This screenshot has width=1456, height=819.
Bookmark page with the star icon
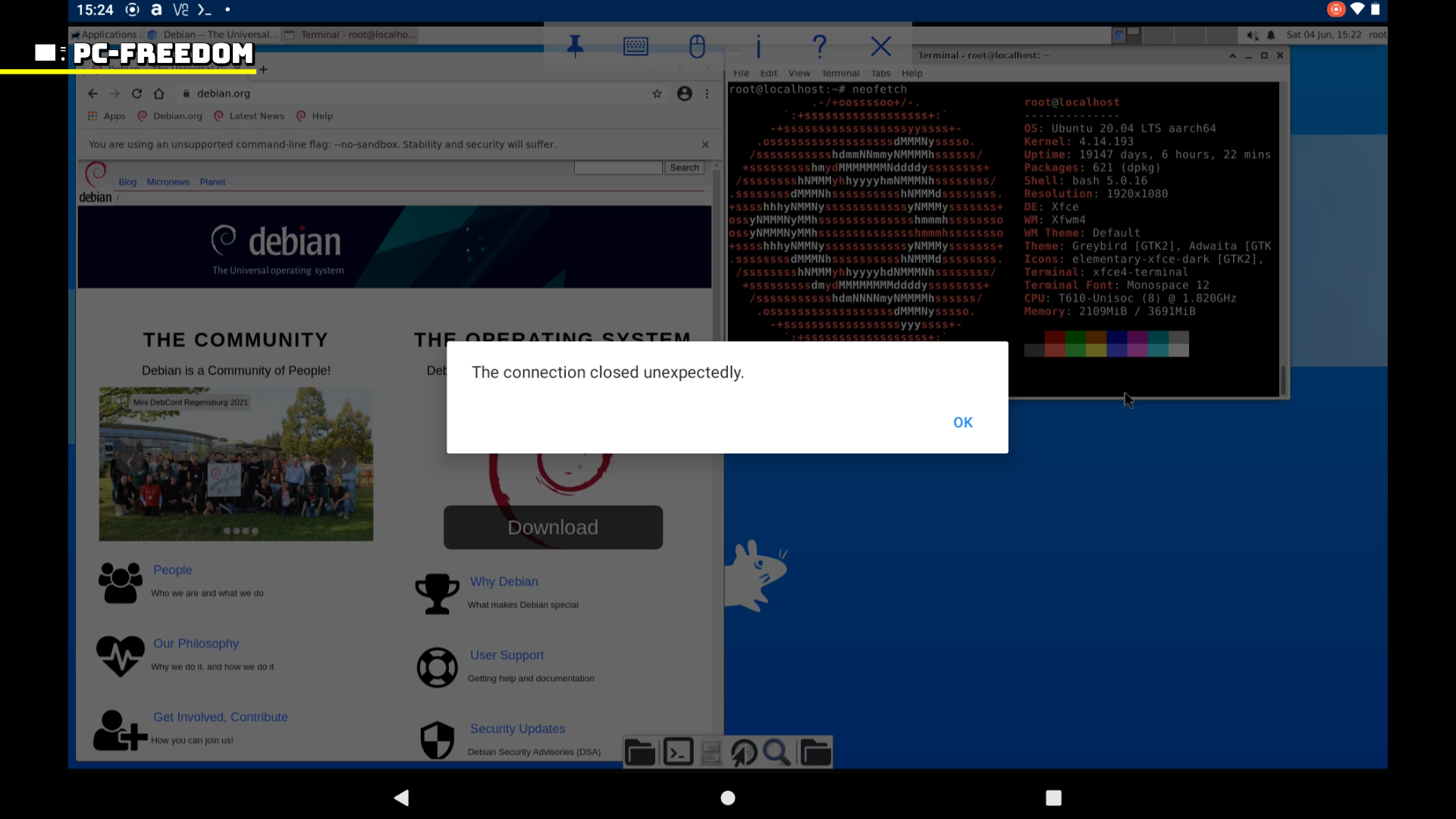pyautogui.click(x=657, y=93)
